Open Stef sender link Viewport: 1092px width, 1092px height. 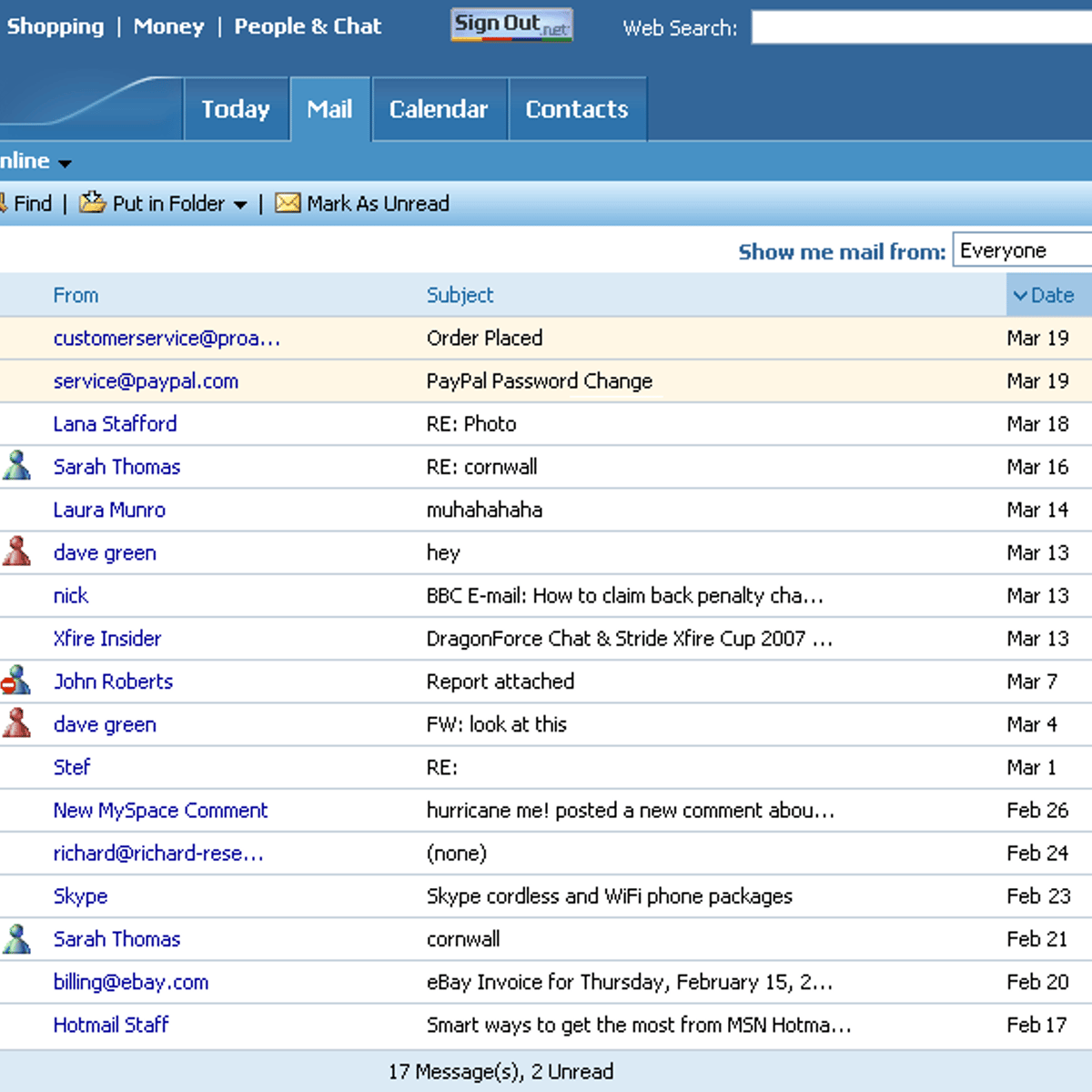[71, 767]
